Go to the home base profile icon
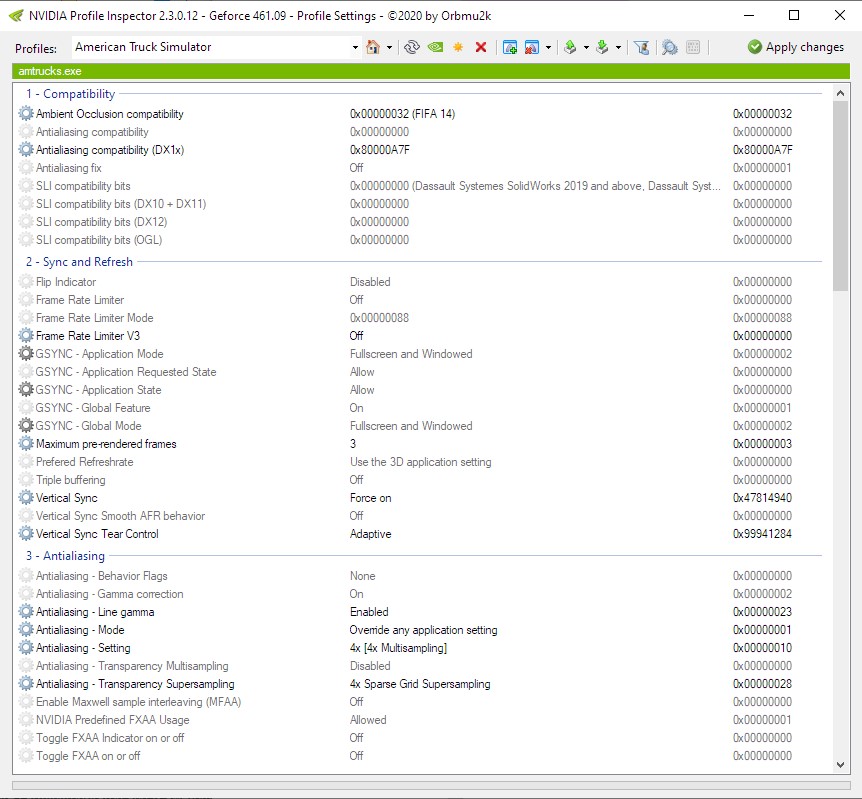This screenshot has height=799, width=862. [x=373, y=47]
